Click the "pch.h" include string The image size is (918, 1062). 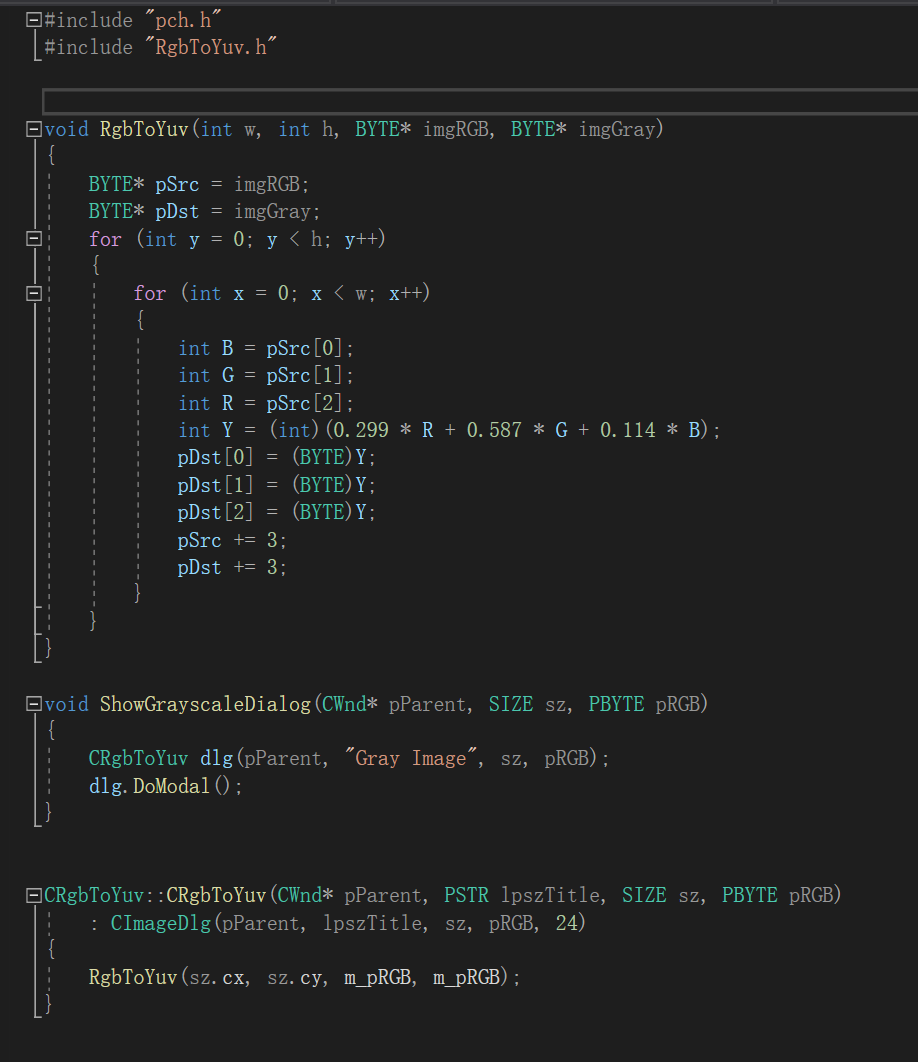tap(182, 20)
